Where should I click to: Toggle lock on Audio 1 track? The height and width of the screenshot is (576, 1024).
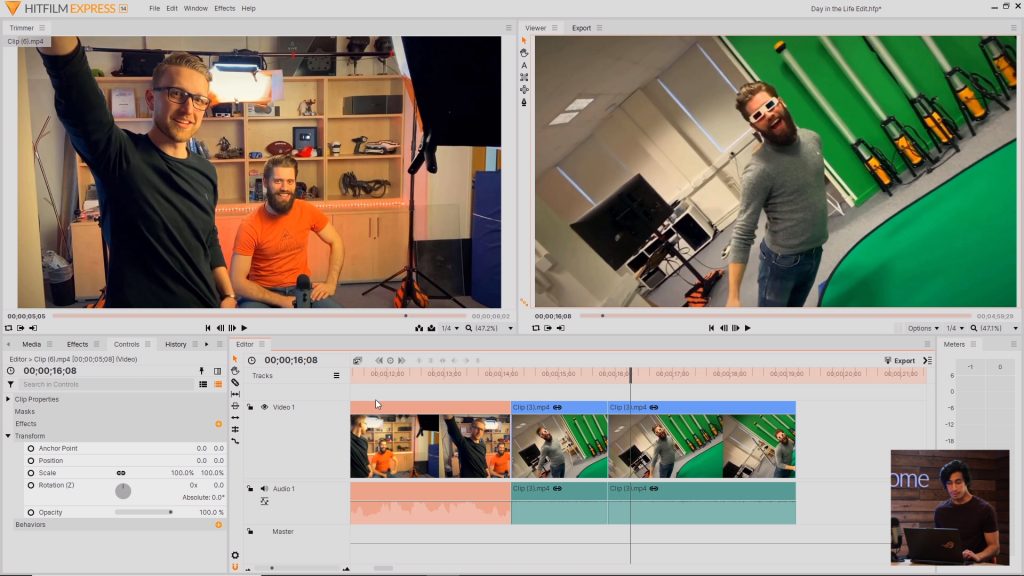click(250, 488)
